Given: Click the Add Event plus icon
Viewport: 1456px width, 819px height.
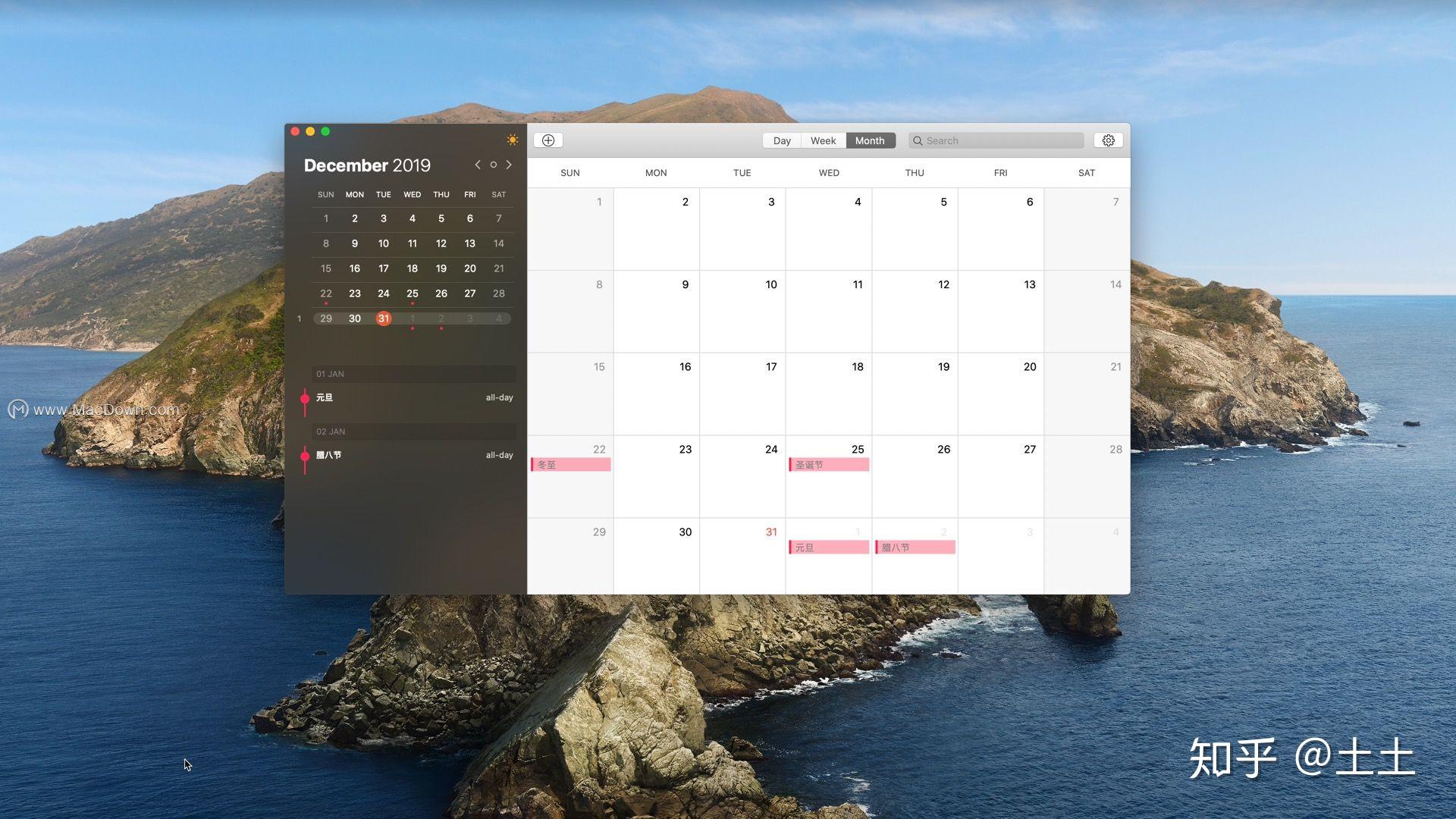Looking at the screenshot, I should click(549, 140).
